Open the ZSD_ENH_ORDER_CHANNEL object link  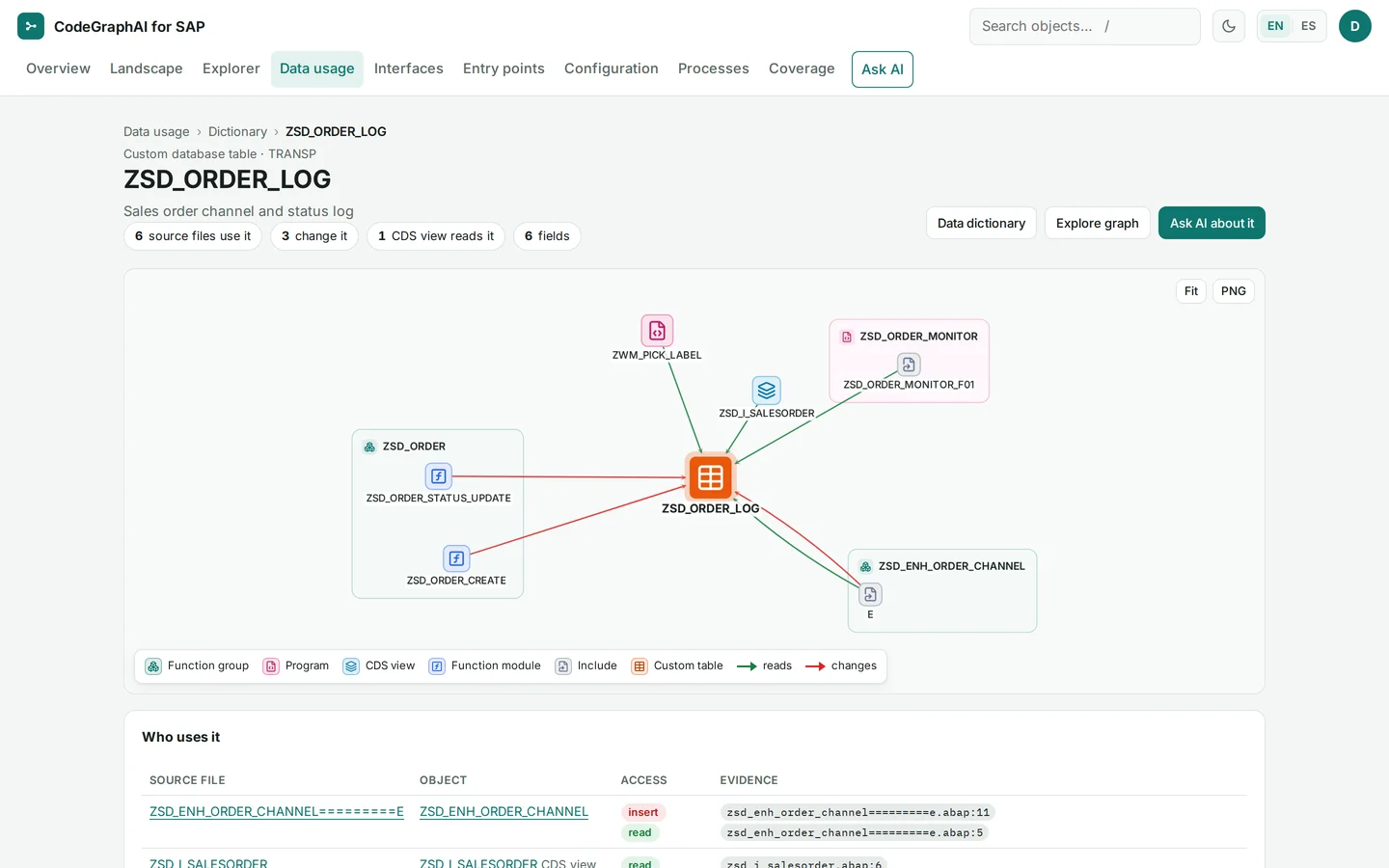504,812
